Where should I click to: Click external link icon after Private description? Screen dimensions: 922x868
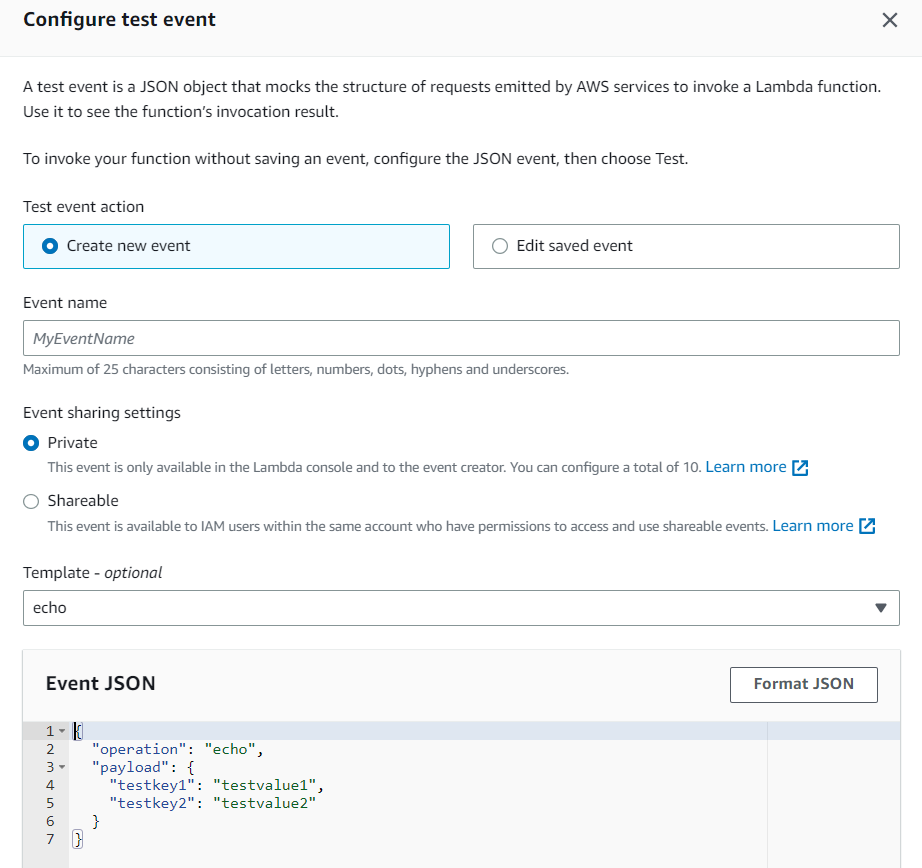pyautogui.click(x=800, y=468)
